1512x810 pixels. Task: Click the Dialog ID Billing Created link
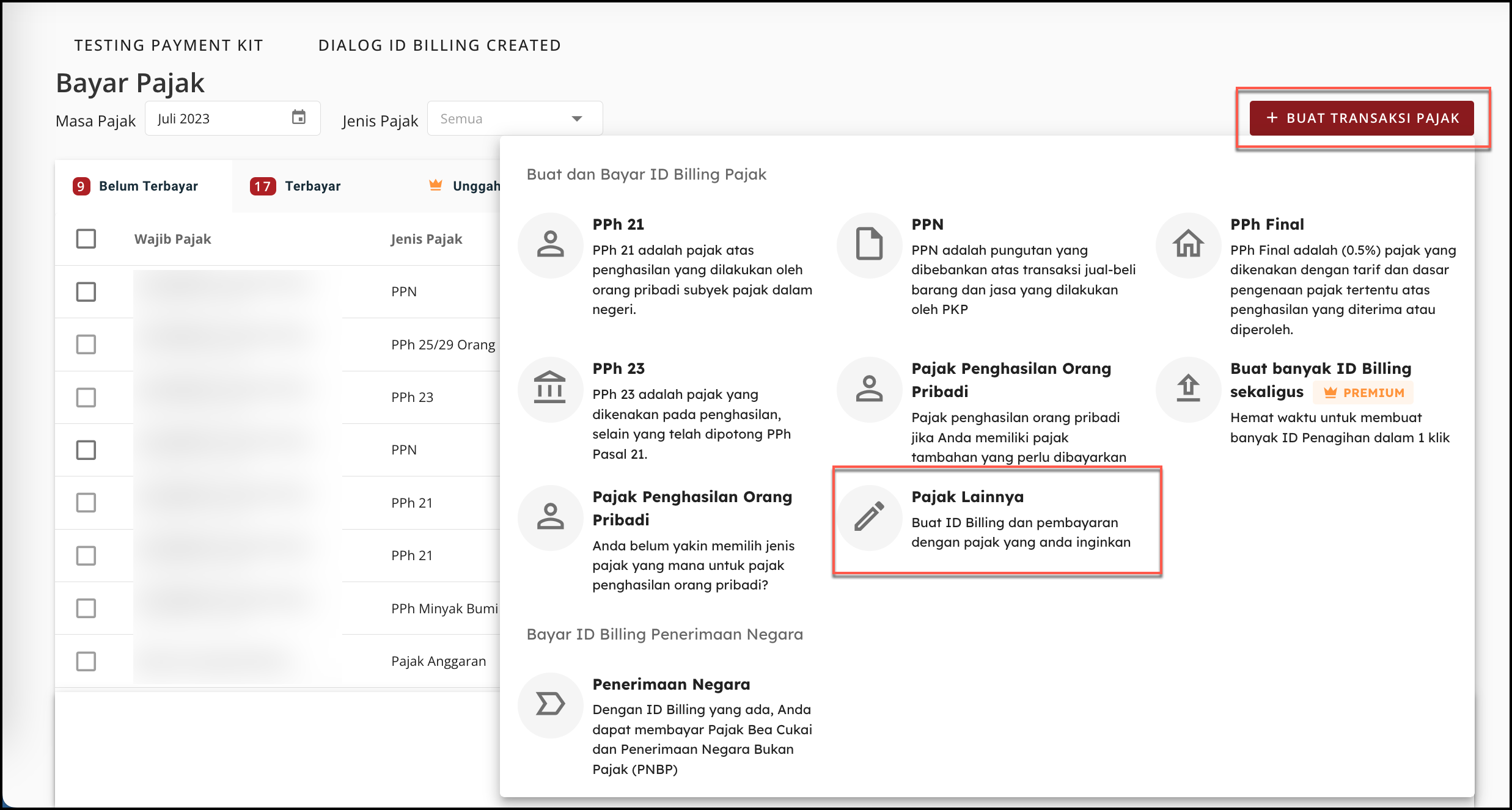coord(439,45)
